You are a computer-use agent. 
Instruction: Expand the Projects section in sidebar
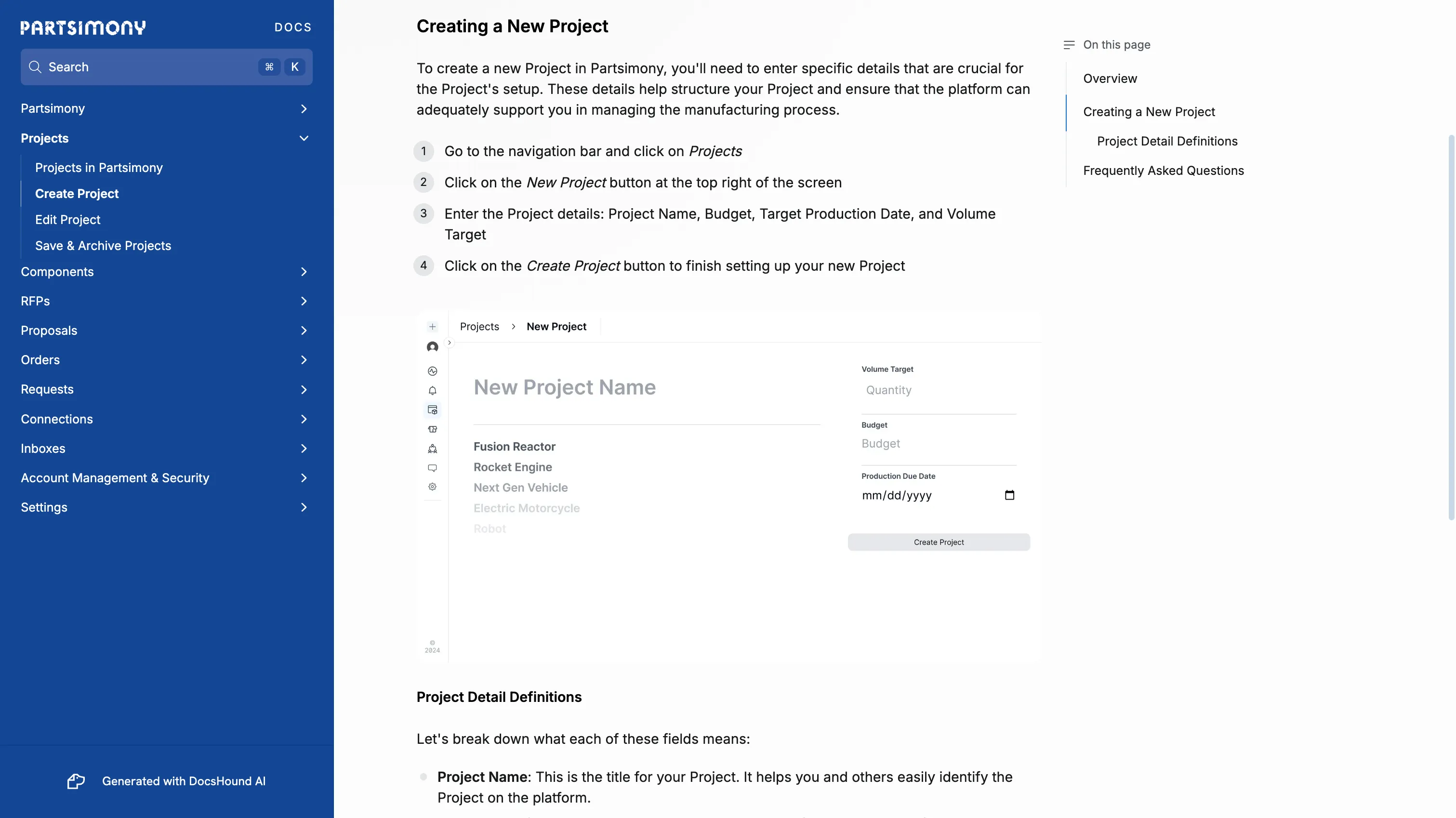[303, 138]
